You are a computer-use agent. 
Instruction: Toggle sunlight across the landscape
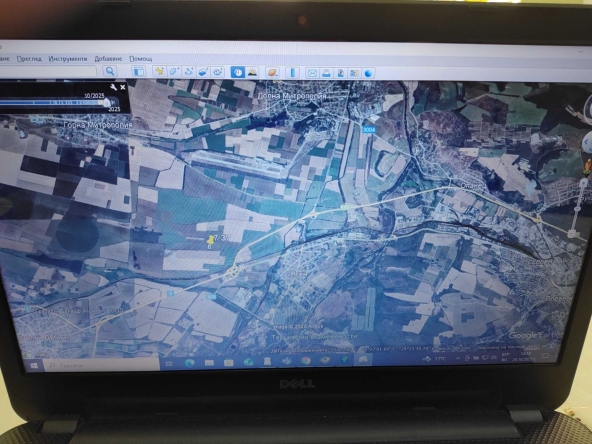252,72
